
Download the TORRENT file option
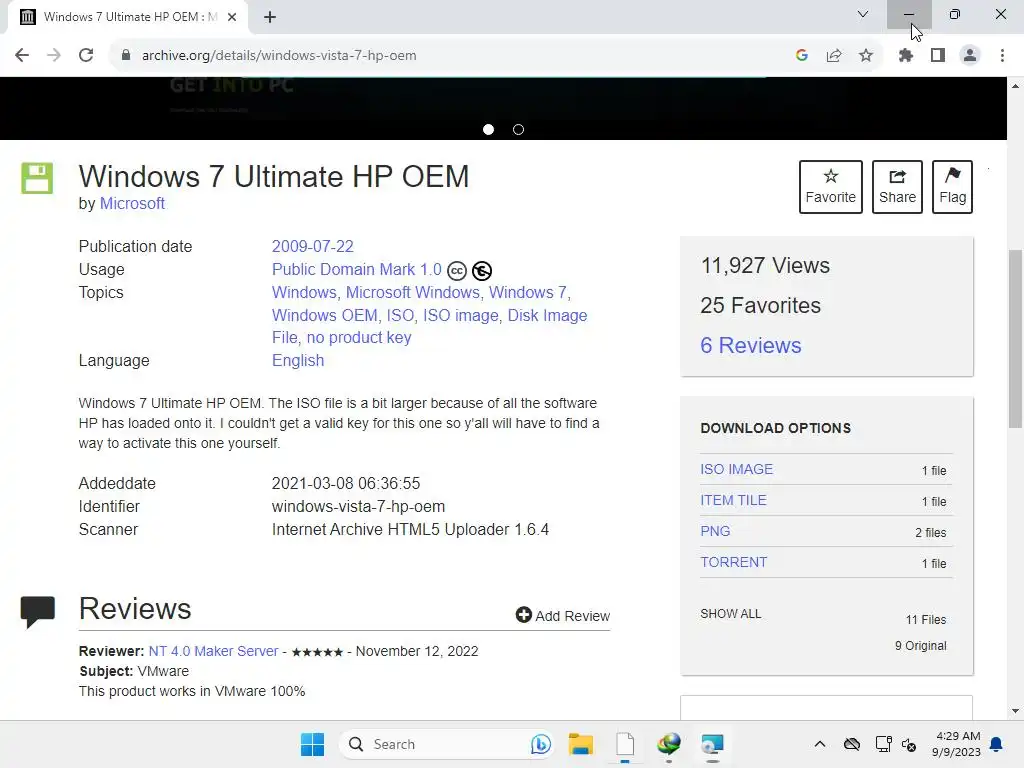click(734, 562)
